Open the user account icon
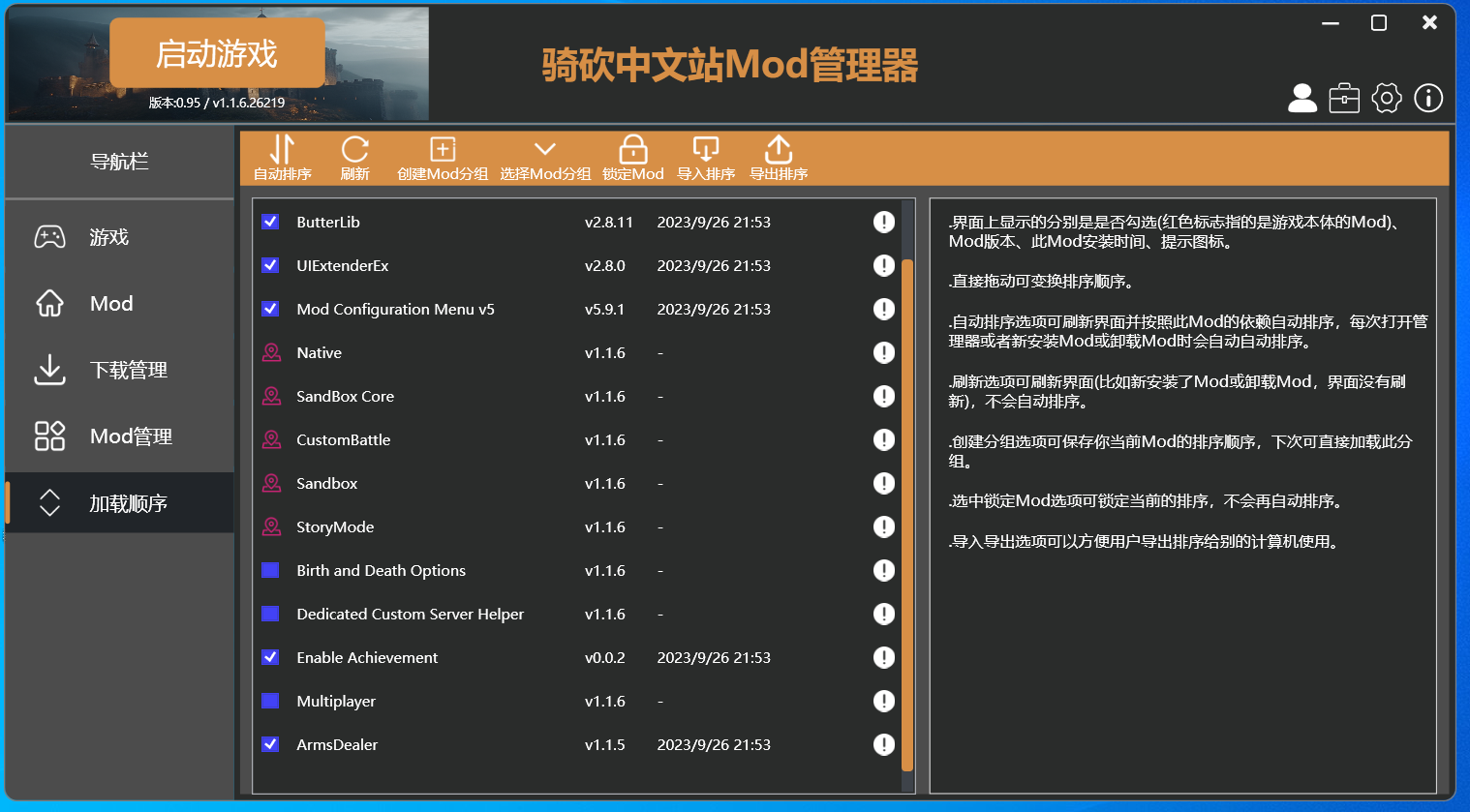This screenshot has width=1470, height=812. 1302,98
